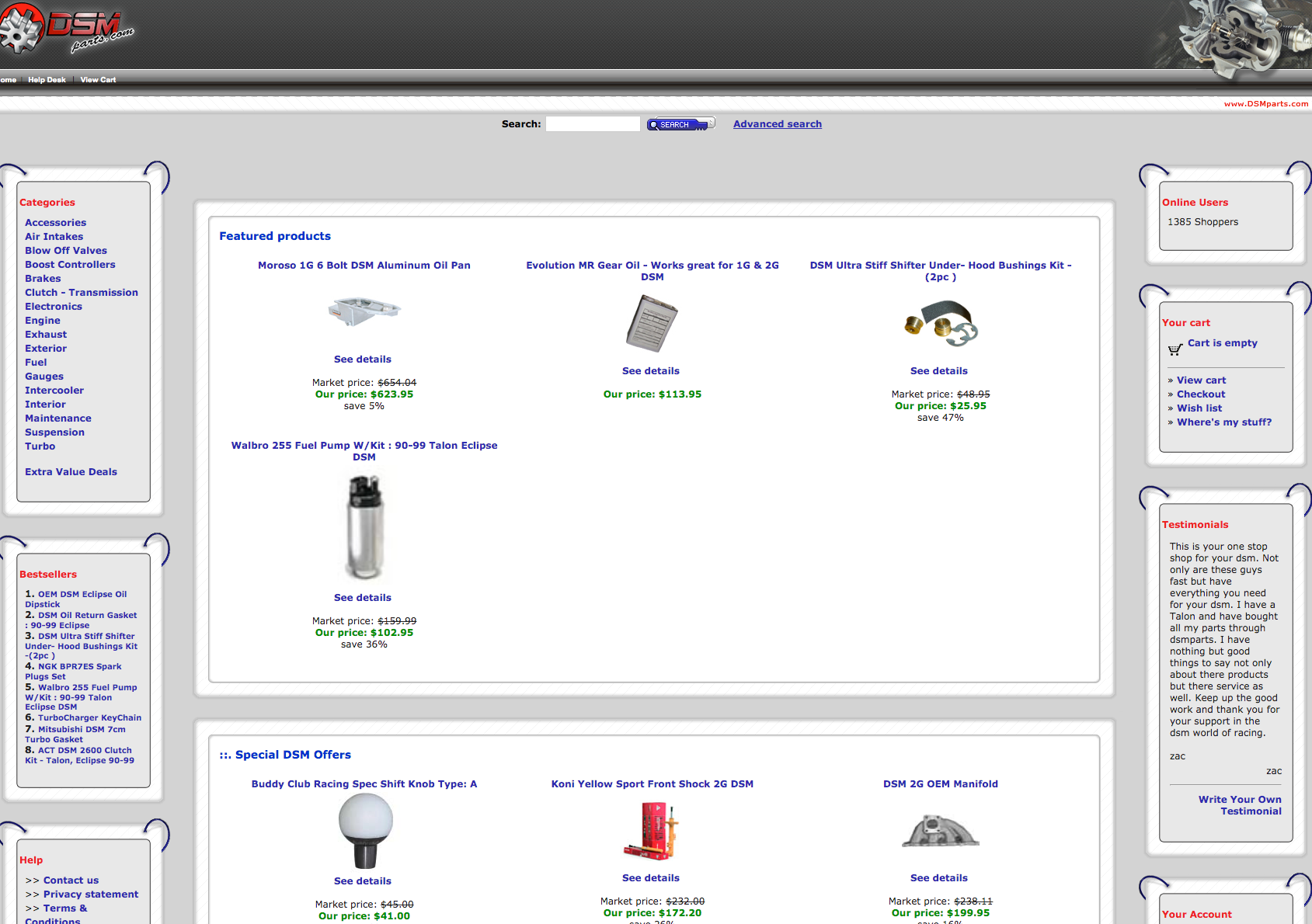1312x924 pixels.
Task: Go to the Intercooler category
Action: tap(54, 391)
